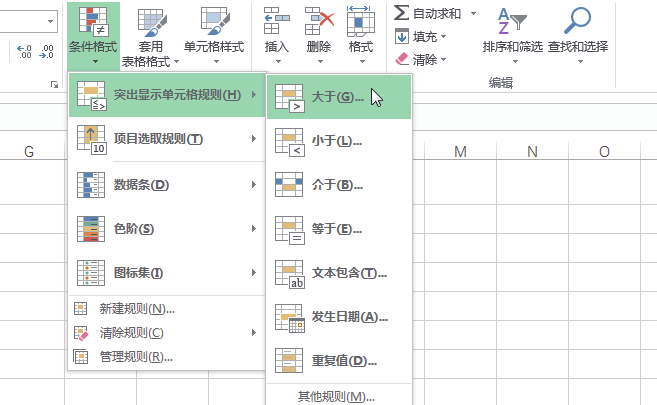657x405 pixels.
Task: Select 大于(G) greater than rule
Action: pyautogui.click(x=339, y=97)
